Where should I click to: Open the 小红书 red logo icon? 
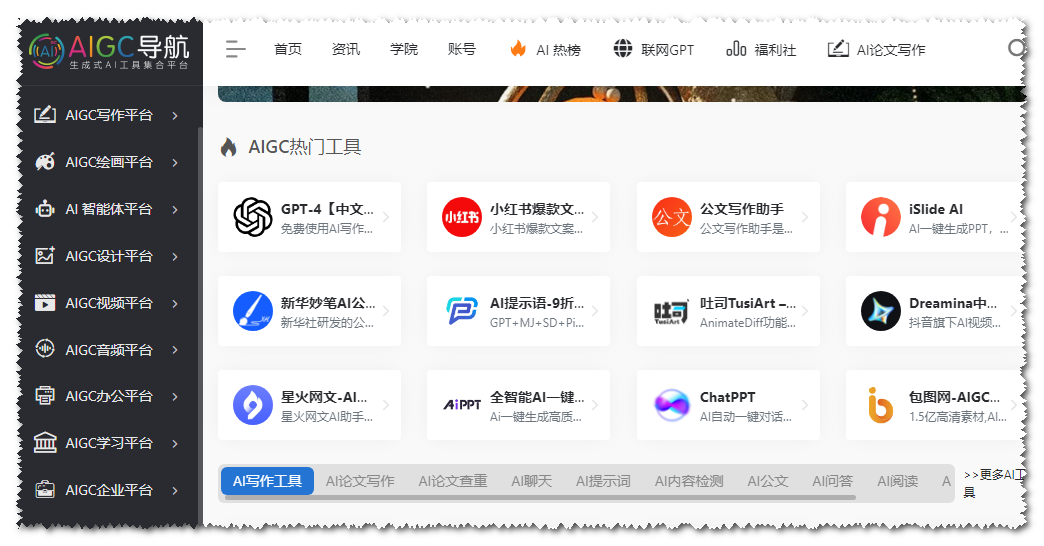pos(462,217)
